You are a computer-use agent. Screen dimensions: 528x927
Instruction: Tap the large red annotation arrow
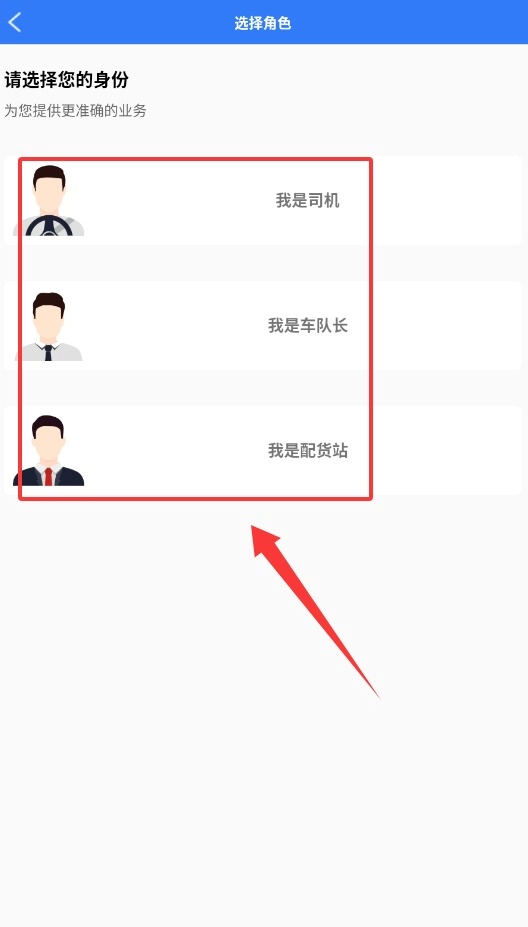[314, 611]
